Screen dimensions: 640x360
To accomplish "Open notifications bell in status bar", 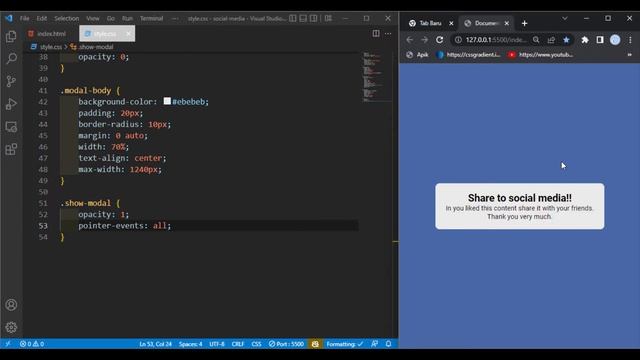I will [x=388, y=344].
